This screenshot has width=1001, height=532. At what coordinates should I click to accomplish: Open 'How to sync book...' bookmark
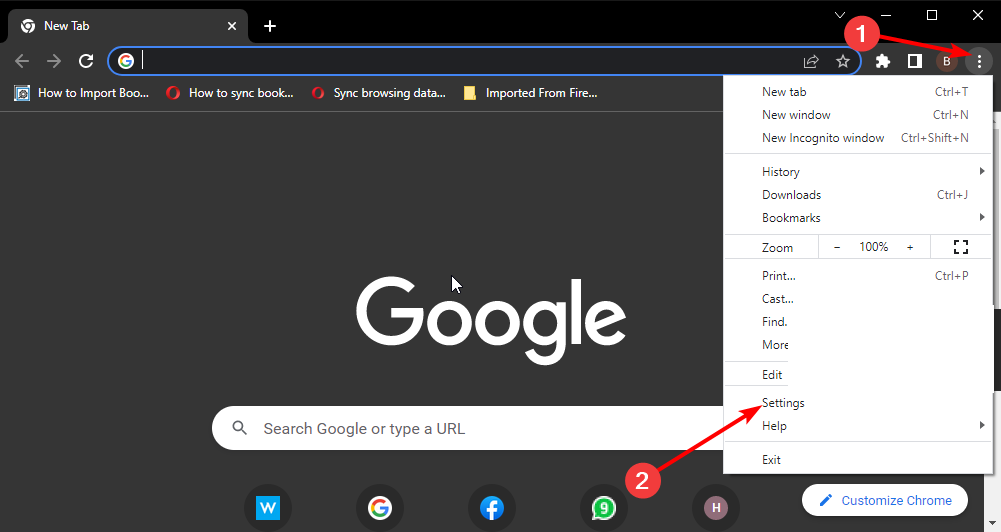(230, 93)
